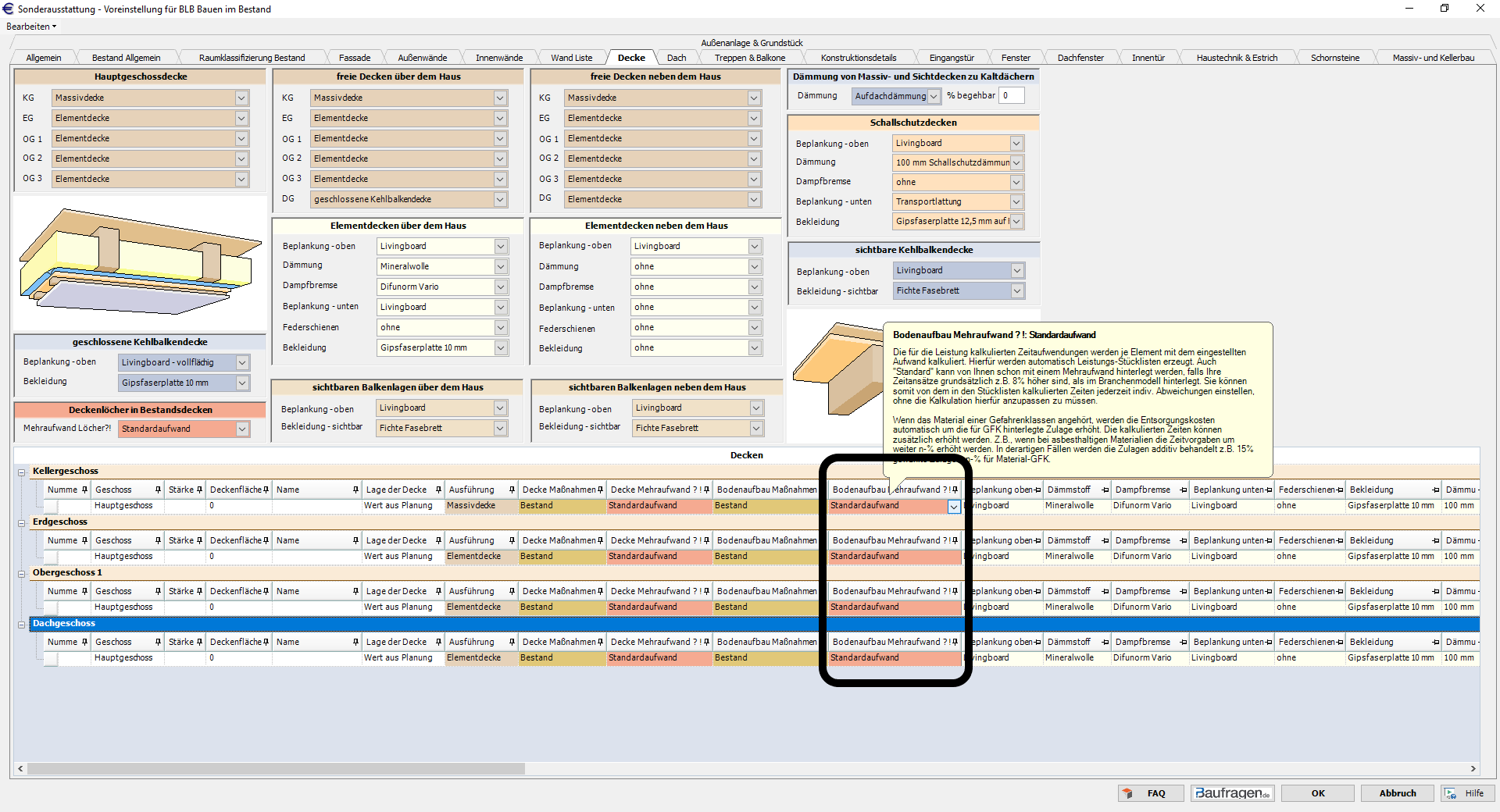
Task: Collapse the Obergeschoss 1 group
Action: 22,574
